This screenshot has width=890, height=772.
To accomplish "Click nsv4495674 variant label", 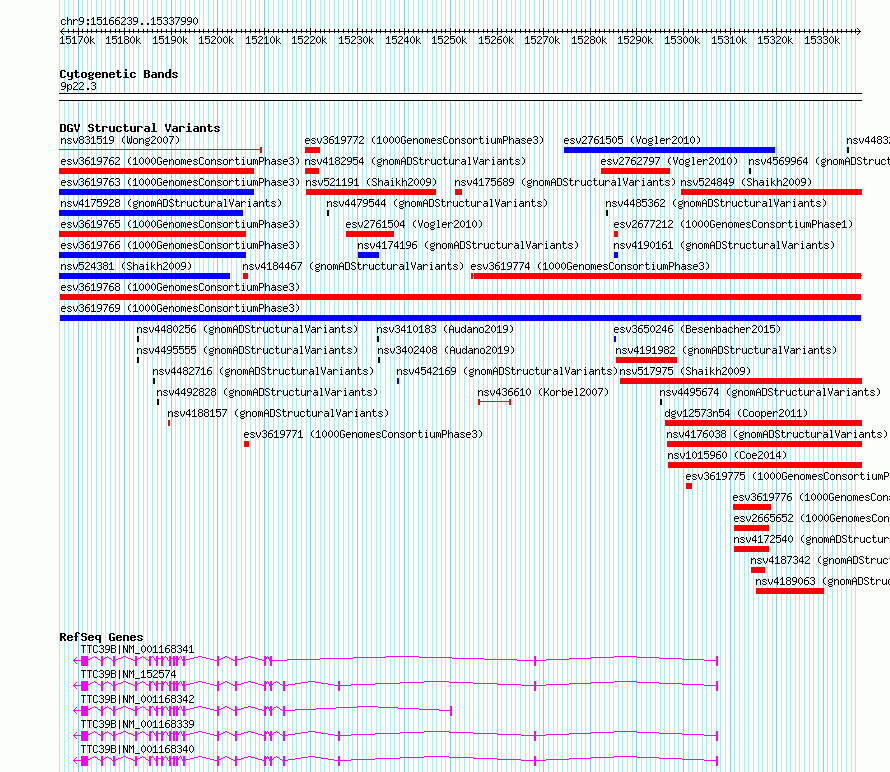I will coord(770,392).
